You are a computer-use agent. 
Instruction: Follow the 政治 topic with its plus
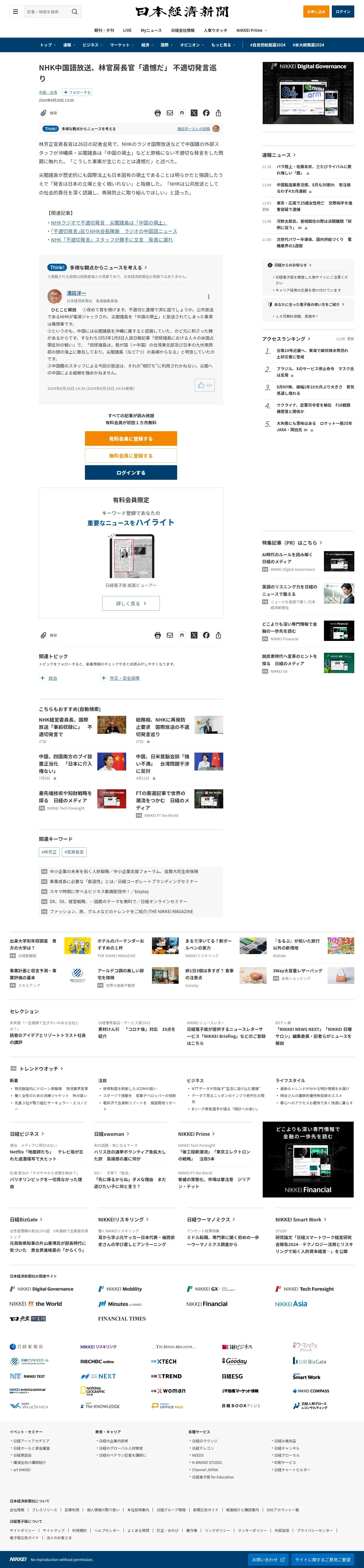[x=42, y=677]
